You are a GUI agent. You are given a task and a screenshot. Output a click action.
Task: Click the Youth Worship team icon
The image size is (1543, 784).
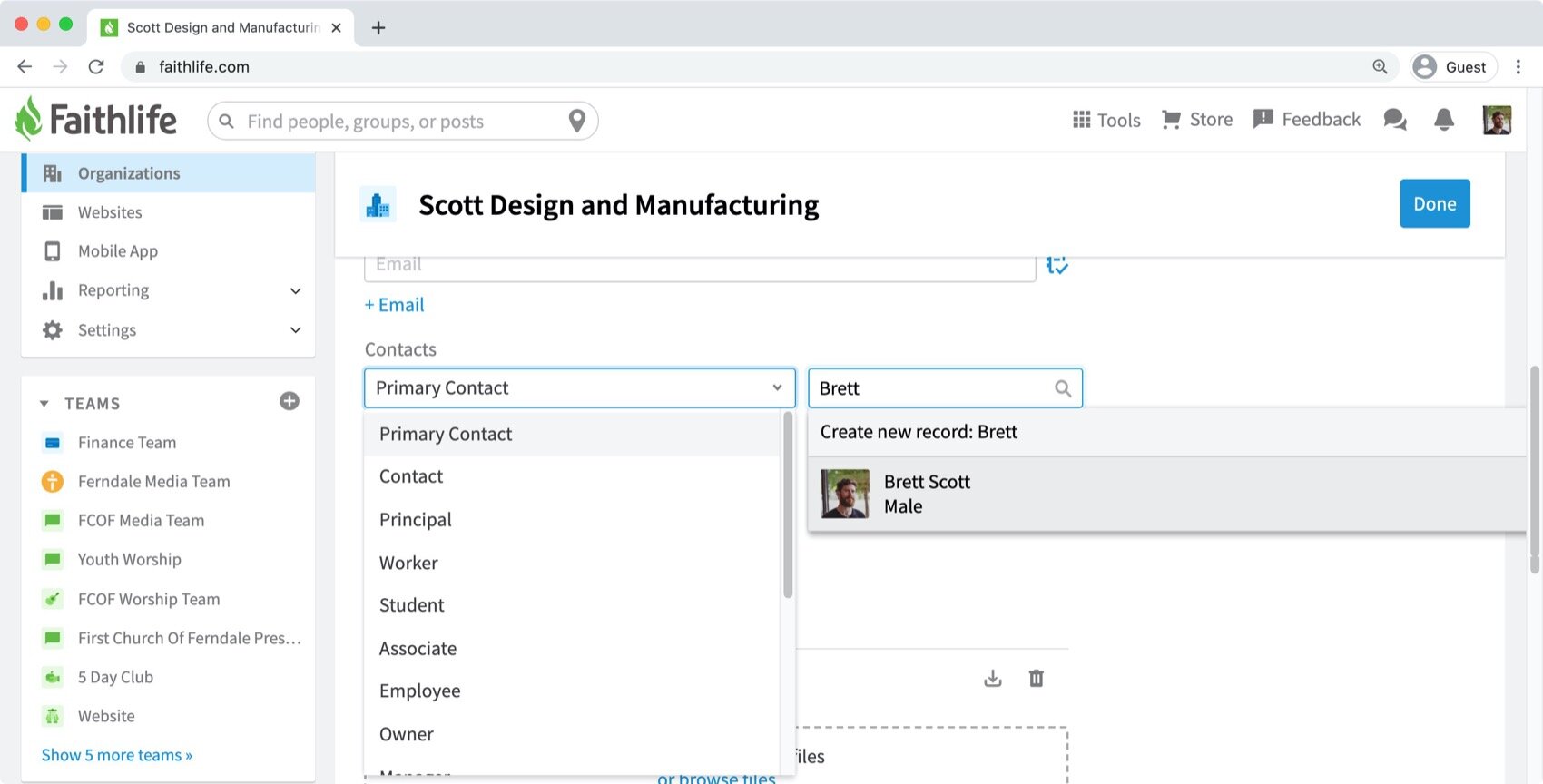[53, 560]
